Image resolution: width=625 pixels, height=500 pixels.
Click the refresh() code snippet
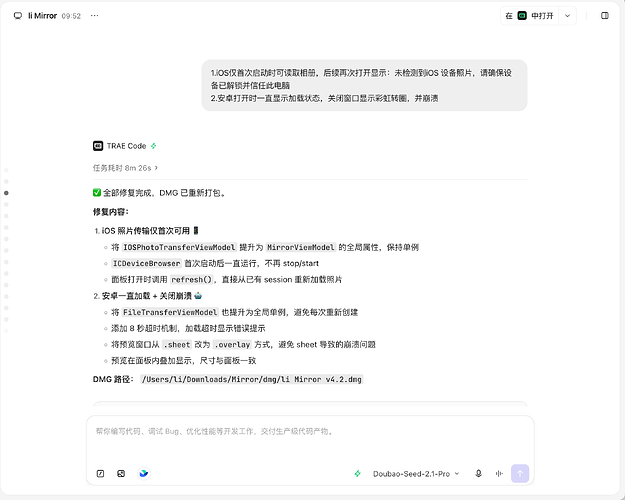click(x=191, y=280)
